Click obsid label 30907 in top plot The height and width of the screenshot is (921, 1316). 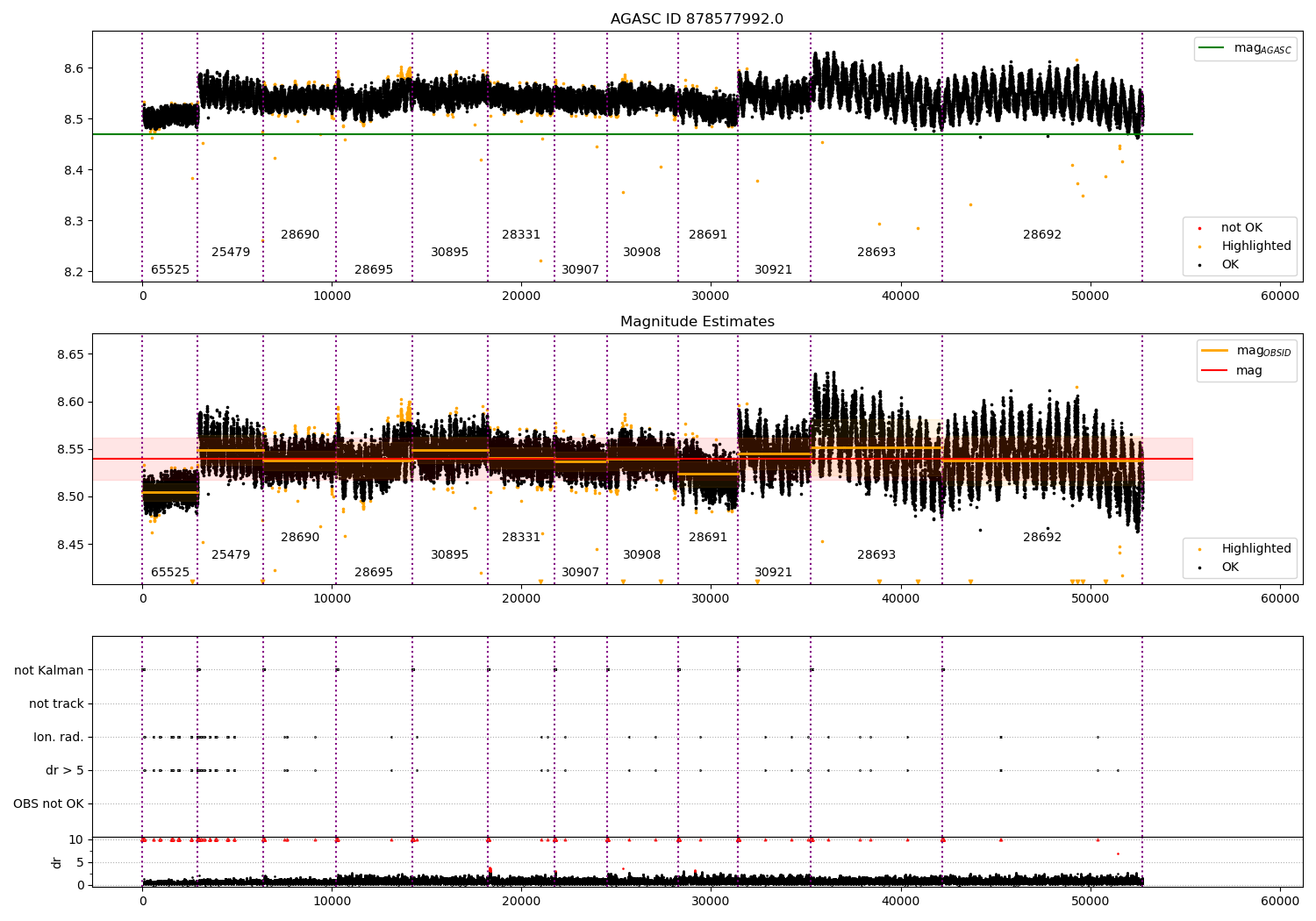(580, 270)
